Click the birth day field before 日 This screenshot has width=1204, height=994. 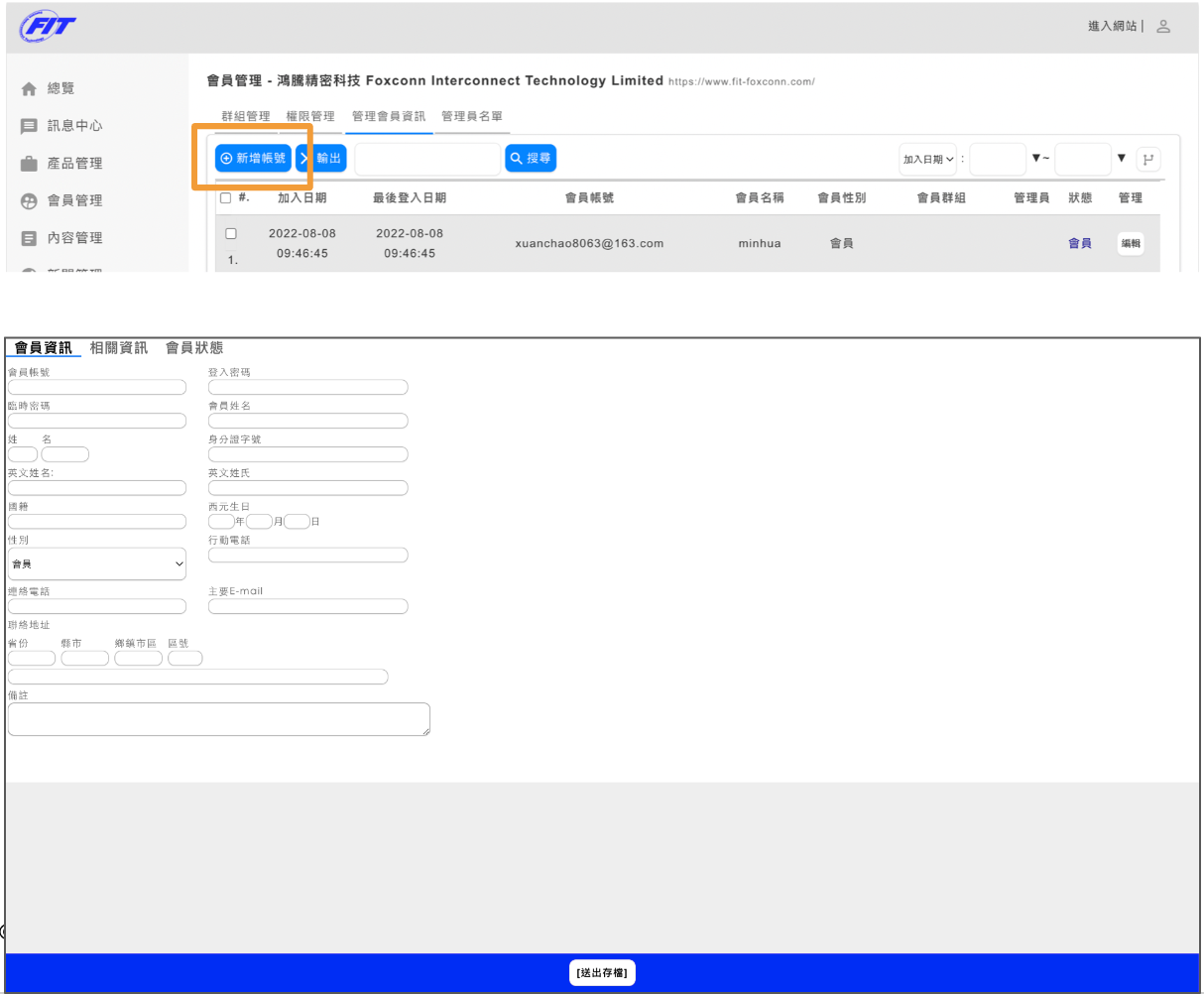click(x=297, y=522)
